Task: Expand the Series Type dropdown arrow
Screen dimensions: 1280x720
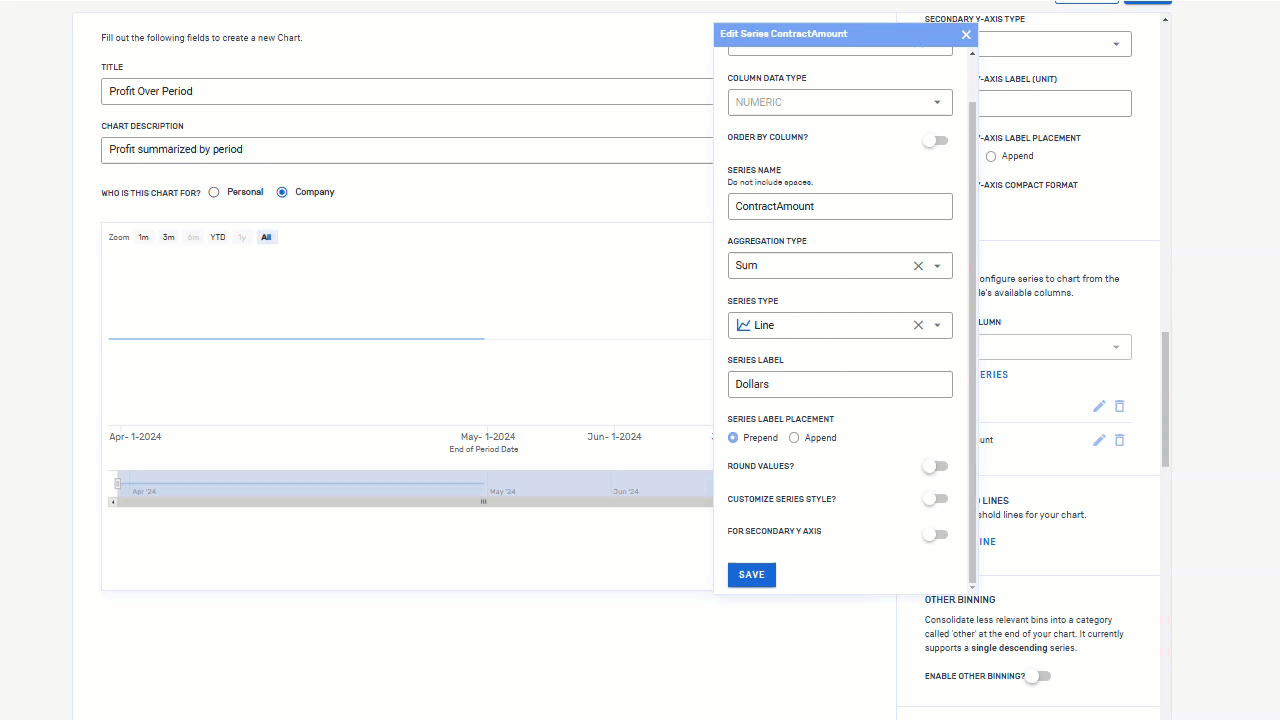Action: pos(937,325)
